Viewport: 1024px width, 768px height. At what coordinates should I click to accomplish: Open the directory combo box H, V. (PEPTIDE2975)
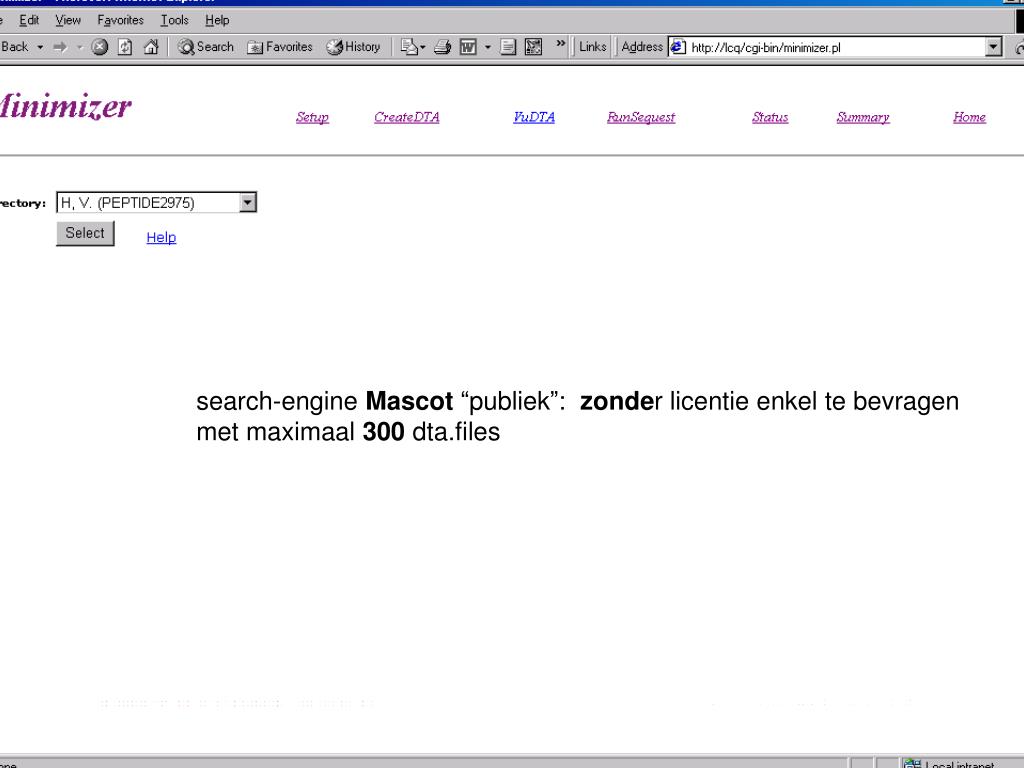(157, 202)
